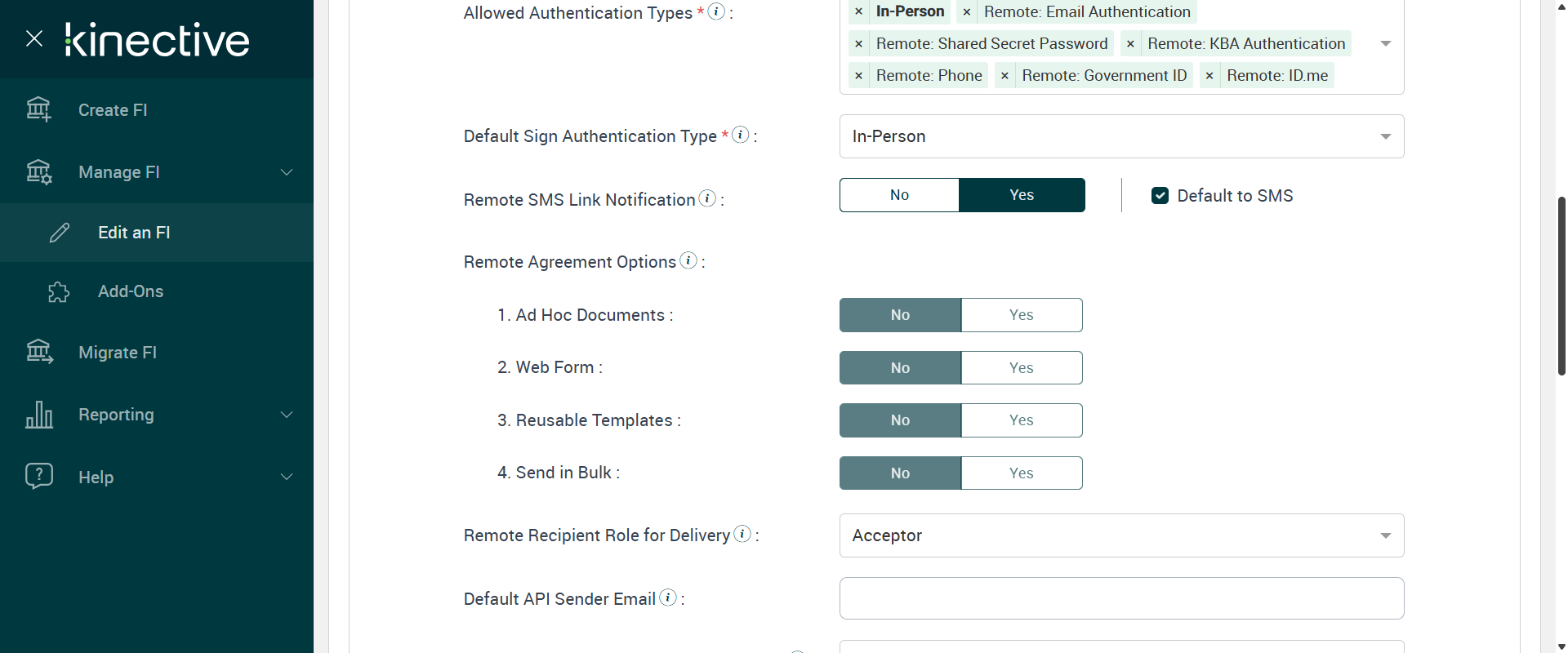The image size is (1568, 653).
Task: Click the Create FI bank icon
Action: click(38, 109)
